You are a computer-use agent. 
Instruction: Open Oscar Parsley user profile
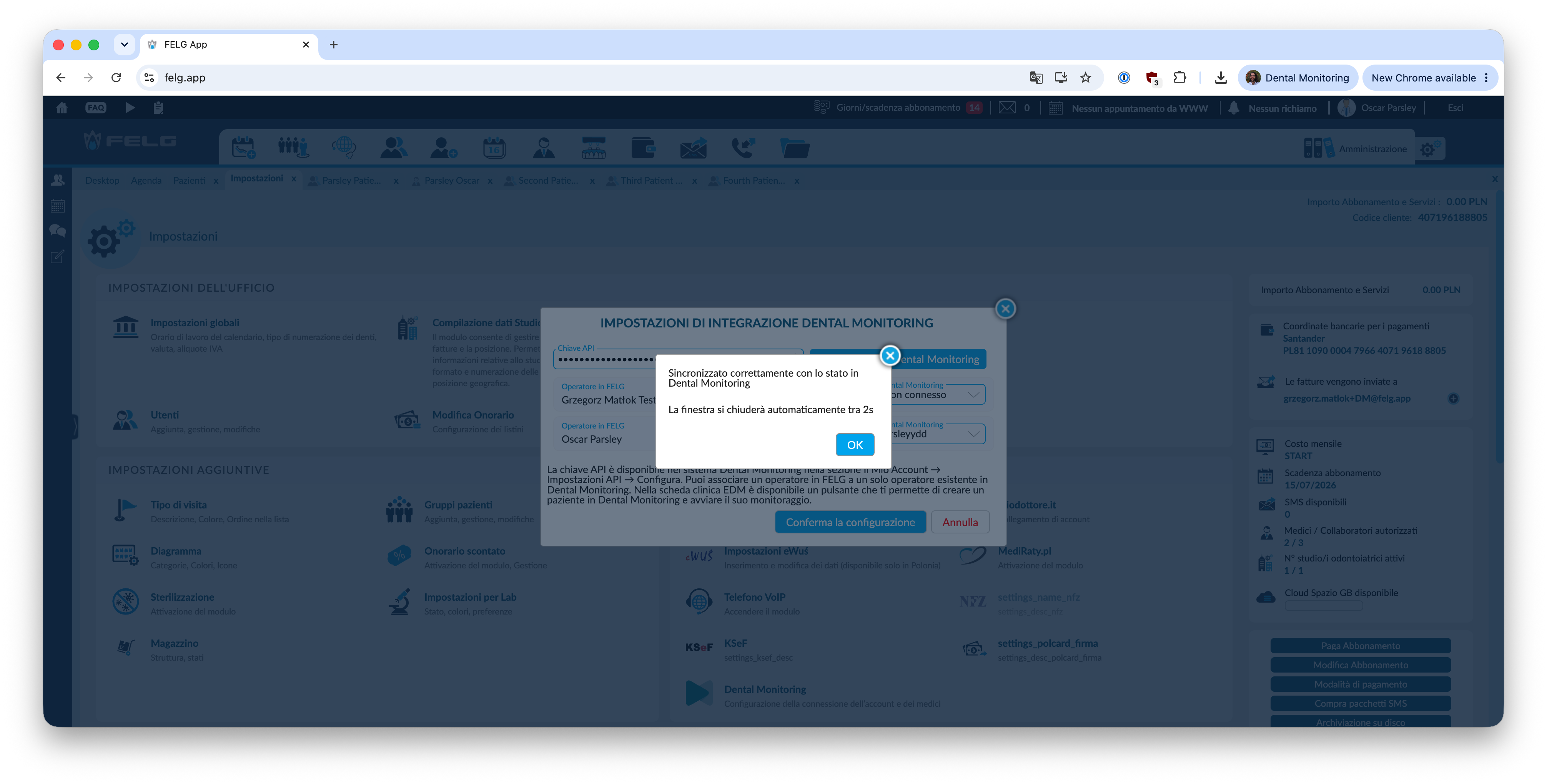[1376, 108]
